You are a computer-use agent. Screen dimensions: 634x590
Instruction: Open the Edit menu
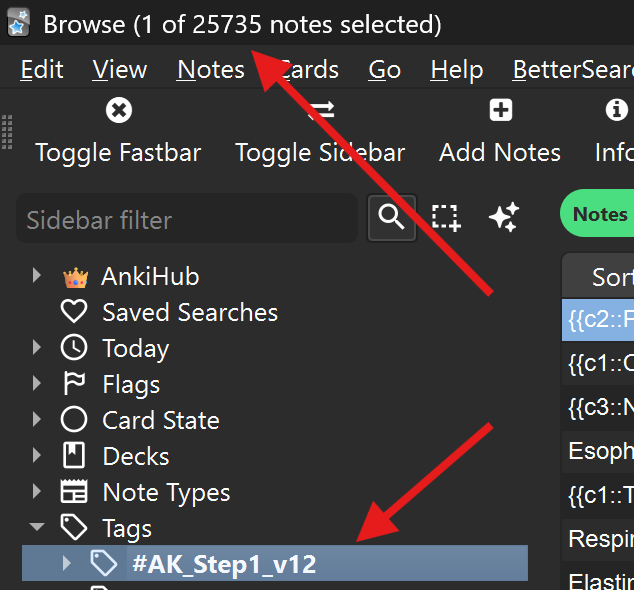pos(42,70)
